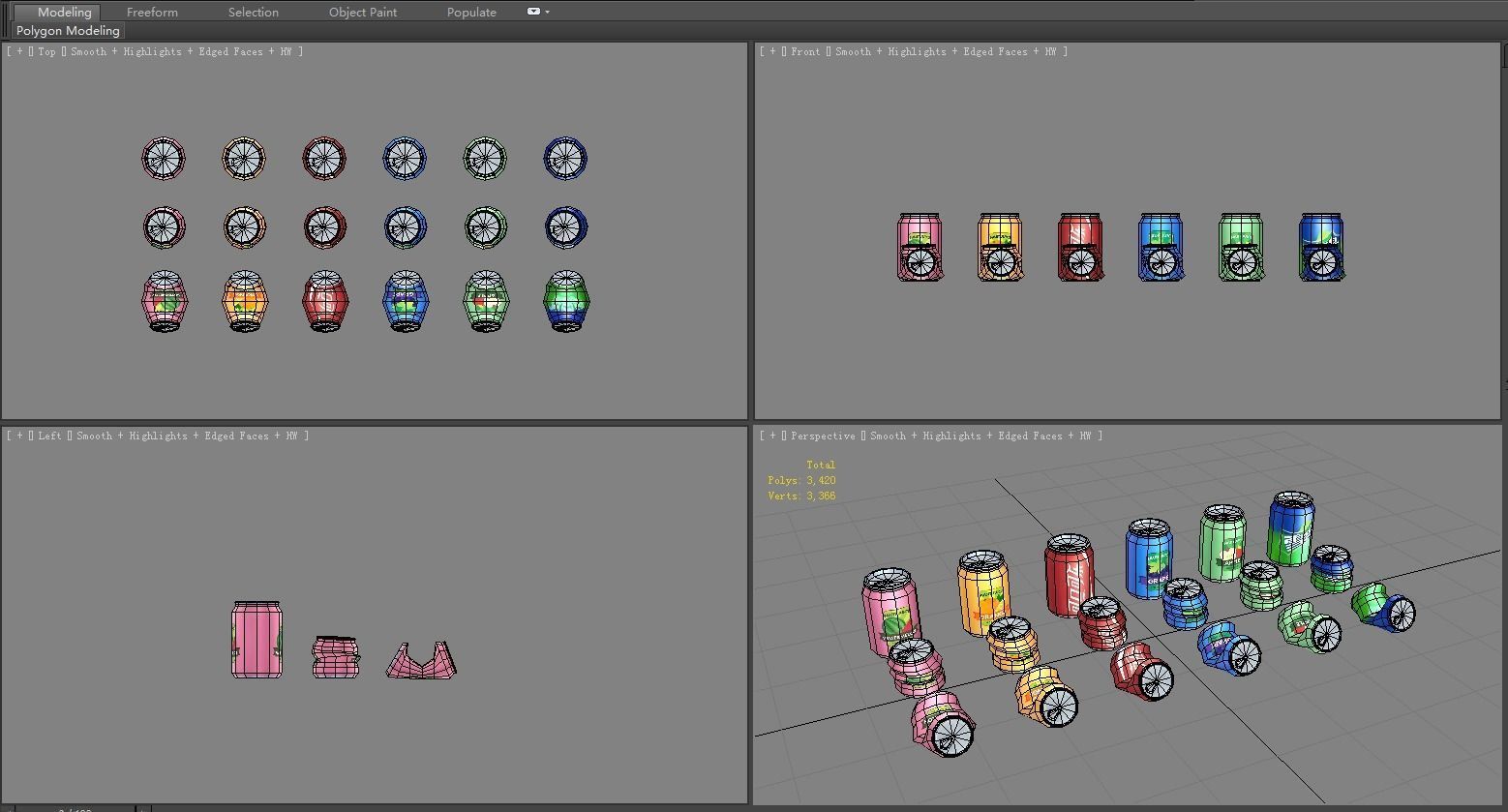
Task: Click the Top viewport name label
Action: (46, 51)
